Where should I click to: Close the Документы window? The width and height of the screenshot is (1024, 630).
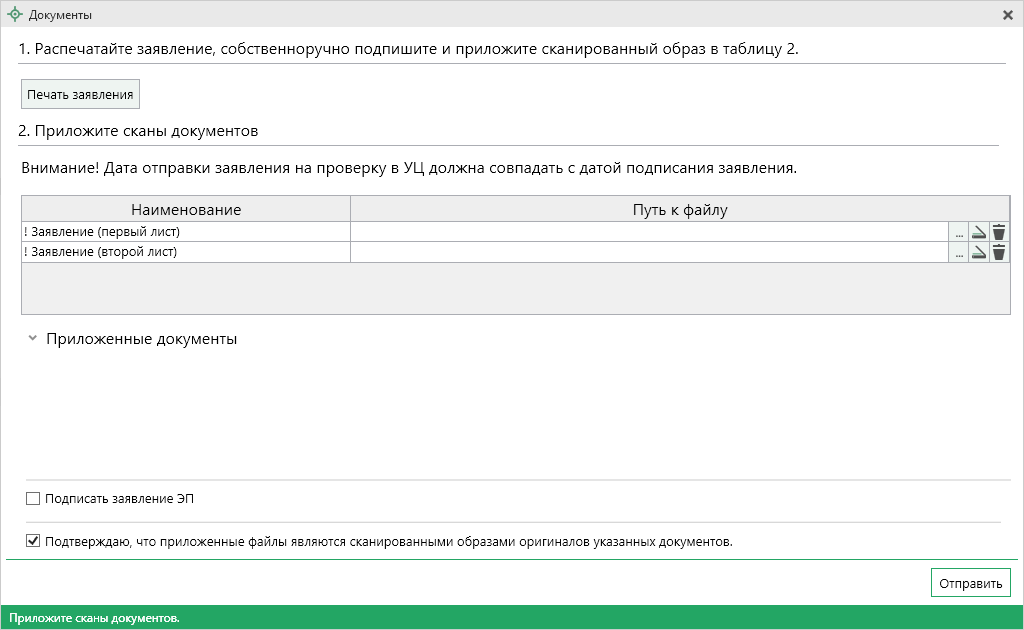1008,15
